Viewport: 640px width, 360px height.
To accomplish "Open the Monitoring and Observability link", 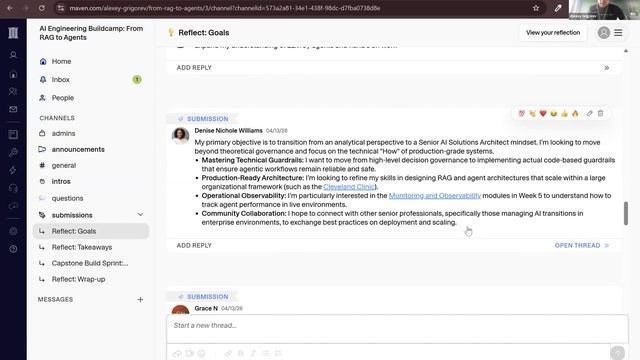I will tap(435, 196).
